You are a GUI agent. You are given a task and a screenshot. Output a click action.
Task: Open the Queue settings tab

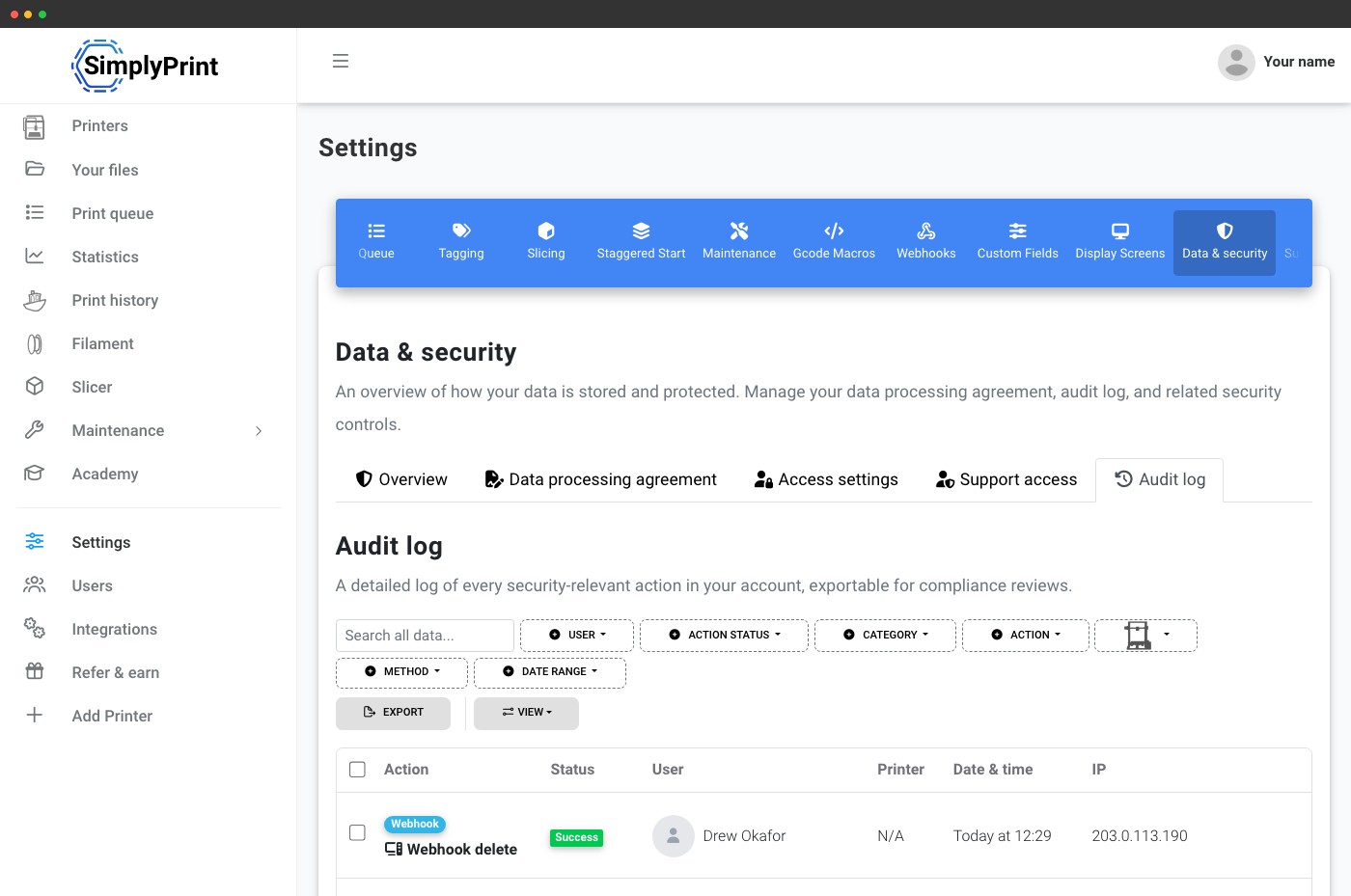tap(376, 242)
